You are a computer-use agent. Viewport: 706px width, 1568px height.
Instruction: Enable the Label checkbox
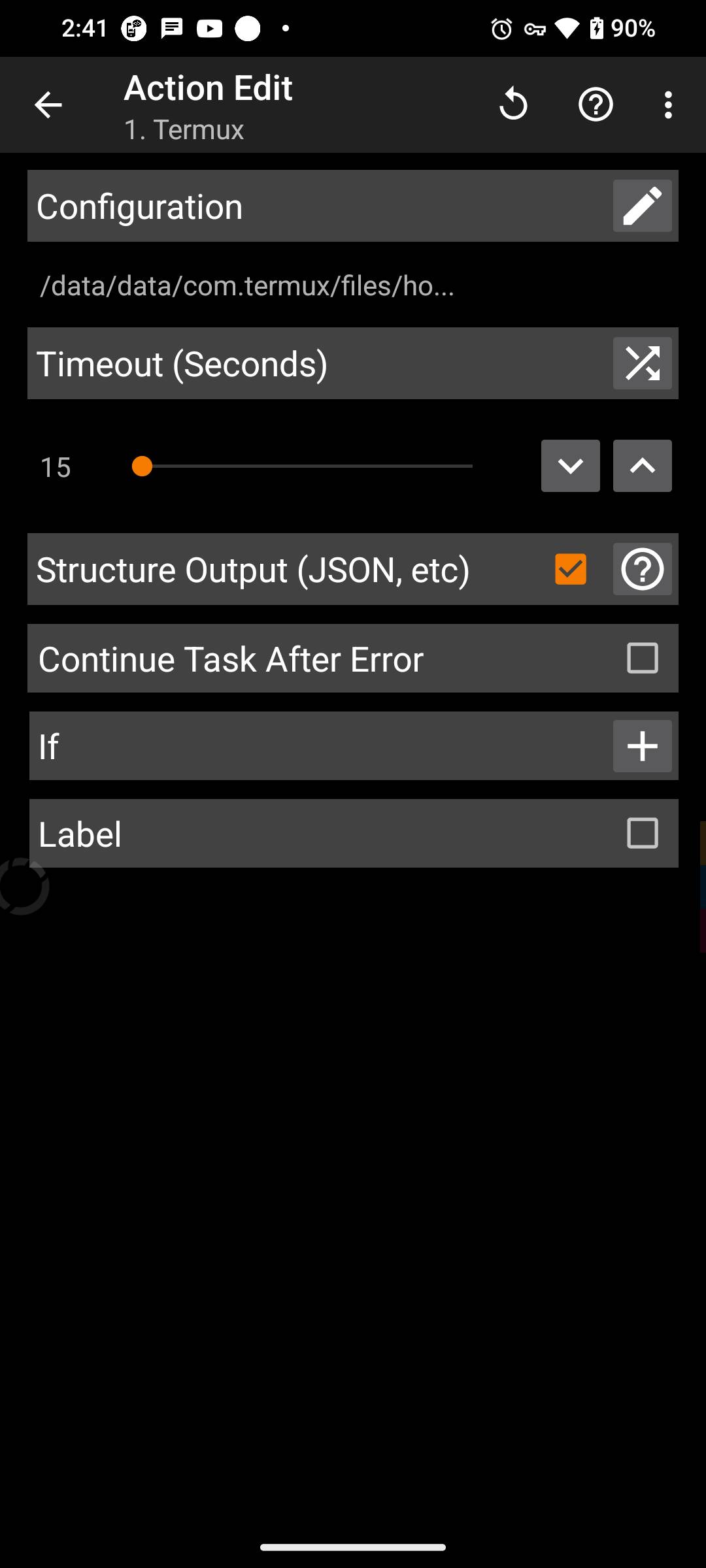coord(642,833)
